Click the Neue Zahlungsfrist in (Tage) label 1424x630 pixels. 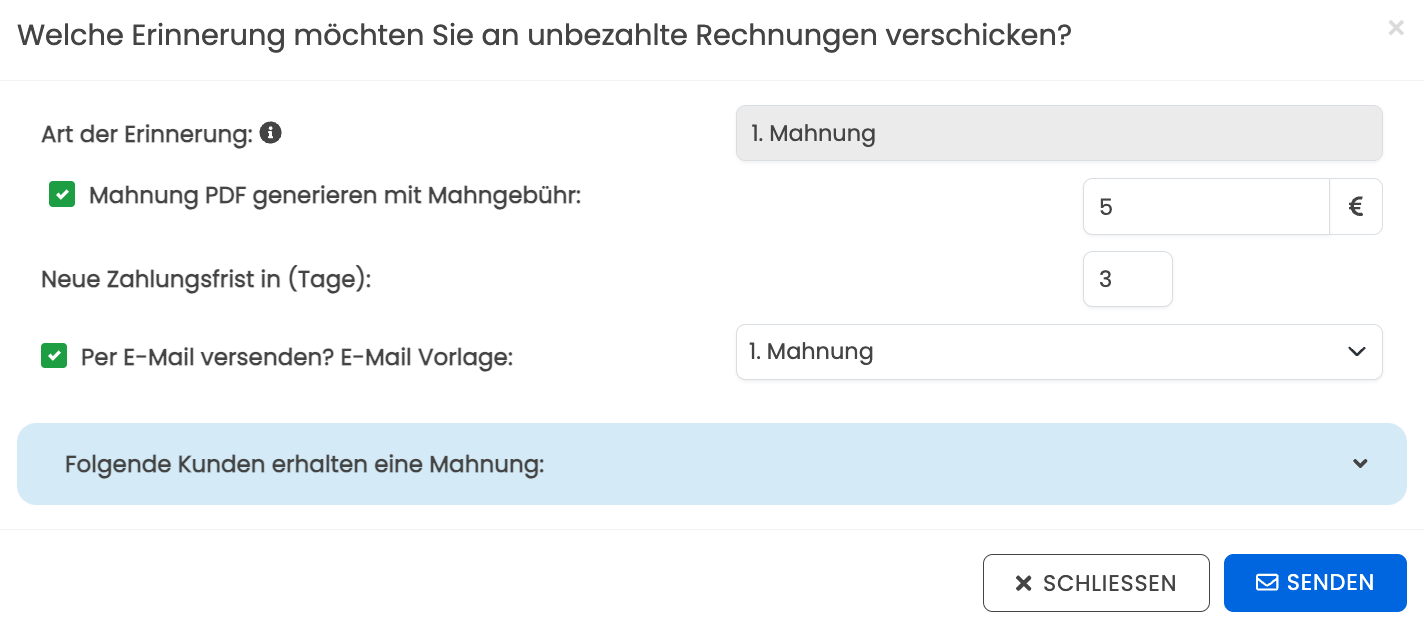(206, 279)
